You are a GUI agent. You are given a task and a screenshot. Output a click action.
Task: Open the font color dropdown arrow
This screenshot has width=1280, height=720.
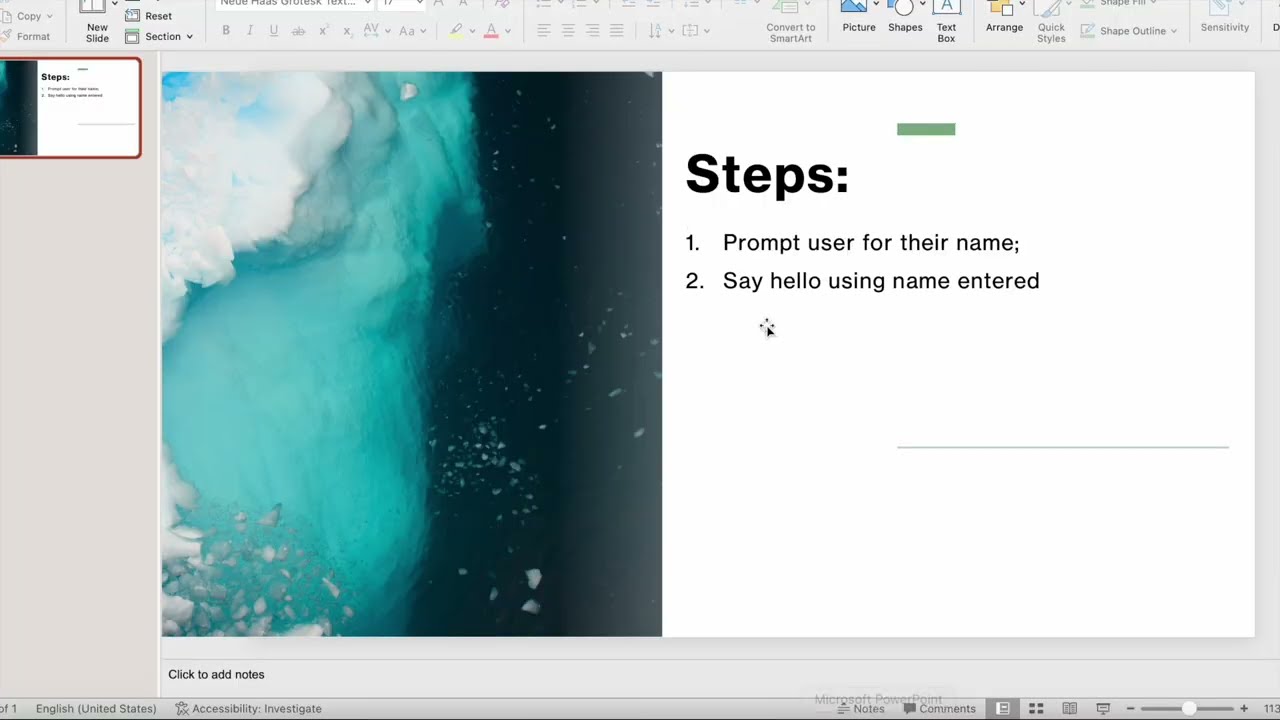[508, 32]
